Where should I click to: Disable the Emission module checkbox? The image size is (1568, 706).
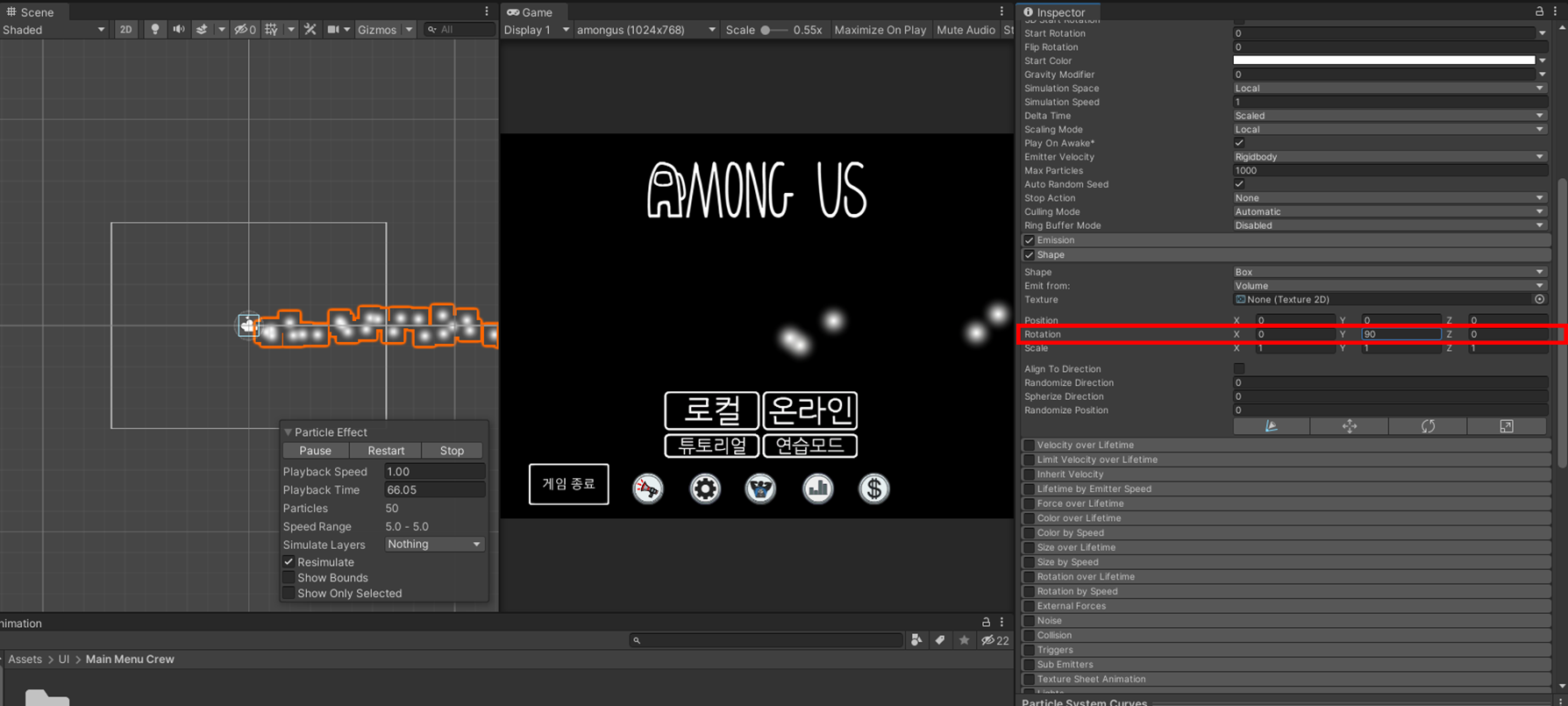tap(1030, 240)
